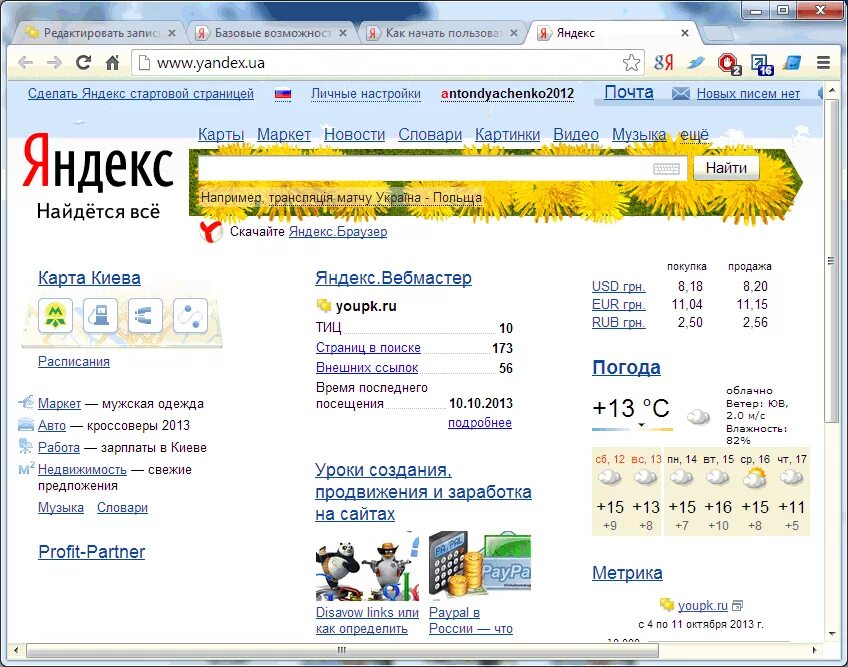Open the Kung Fu Panda article thumbnail
This screenshot has height=667, width=848.
pos(367,566)
